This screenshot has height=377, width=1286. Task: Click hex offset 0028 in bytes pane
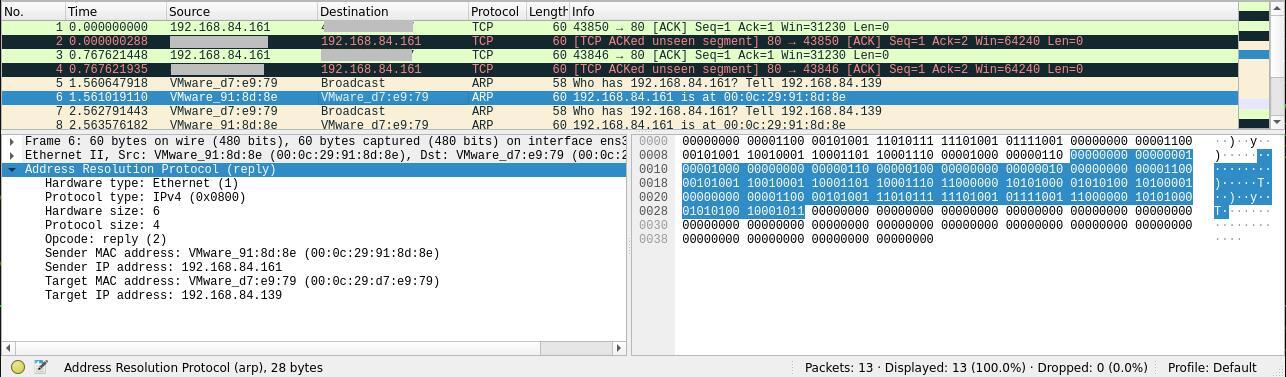click(652, 212)
